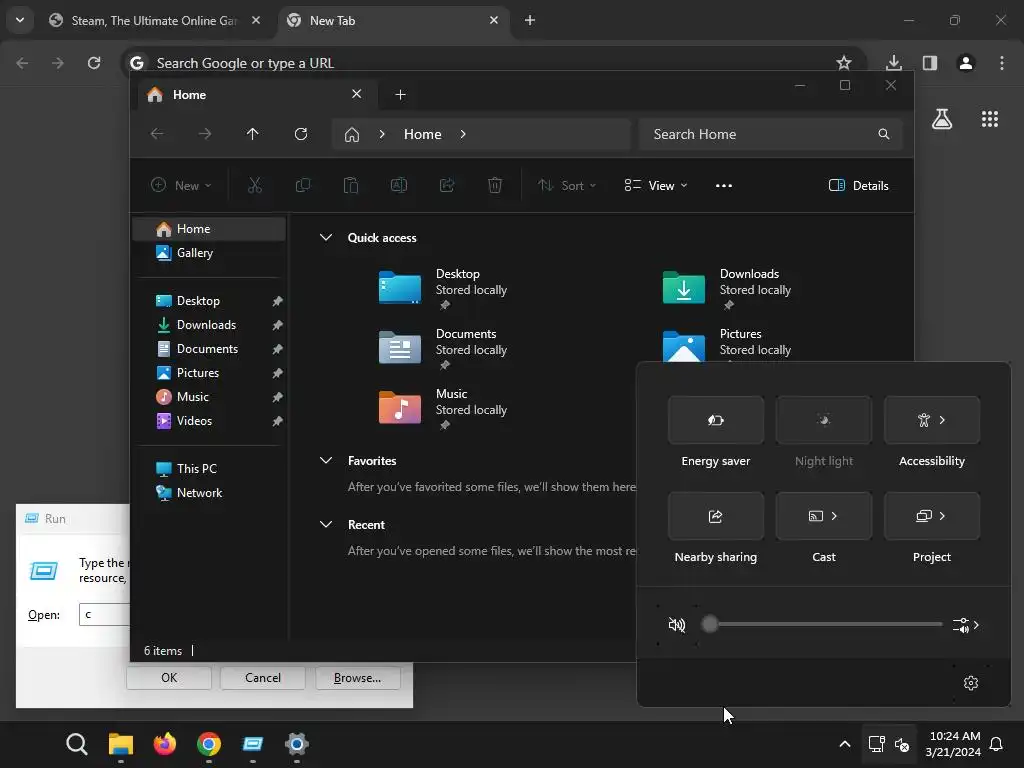Click Cancel in the Run dialog
Viewport: 1024px width, 768px height.
coord(263,678)
